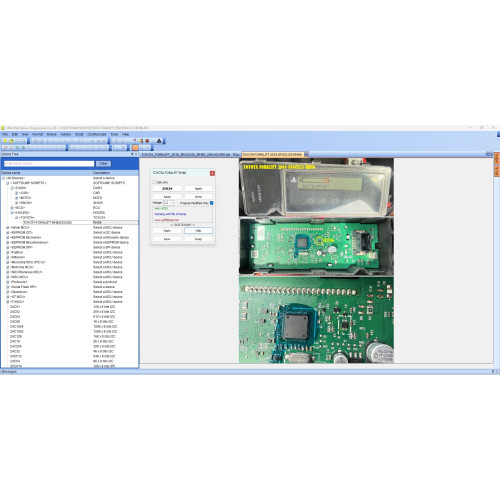Close the Device Tree panel

(x=136, y=154)
